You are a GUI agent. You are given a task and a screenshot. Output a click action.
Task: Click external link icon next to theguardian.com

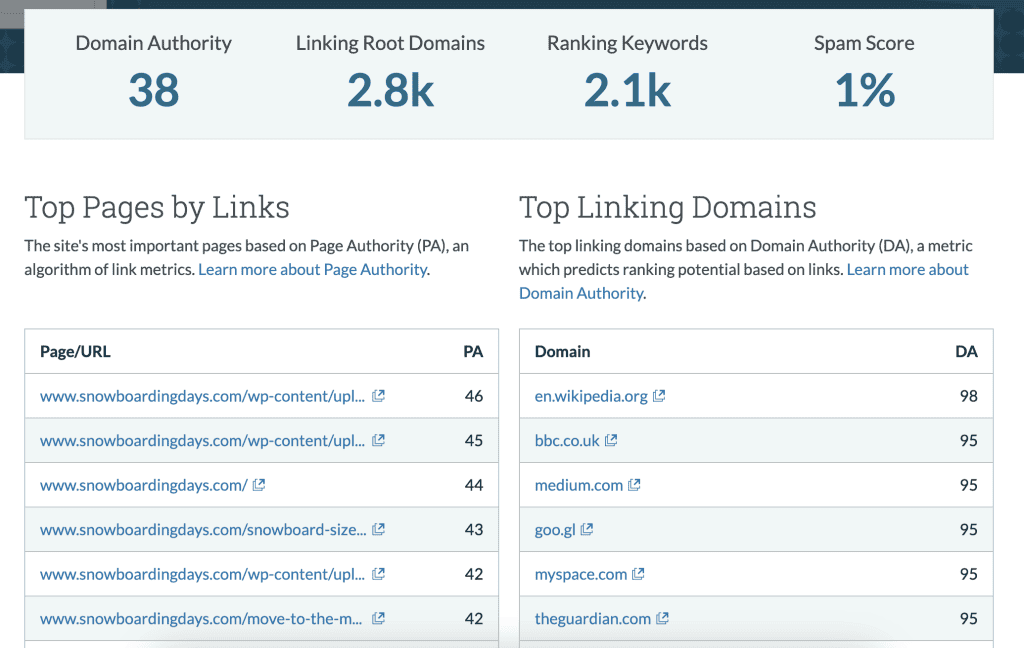(x=662, y=618)
